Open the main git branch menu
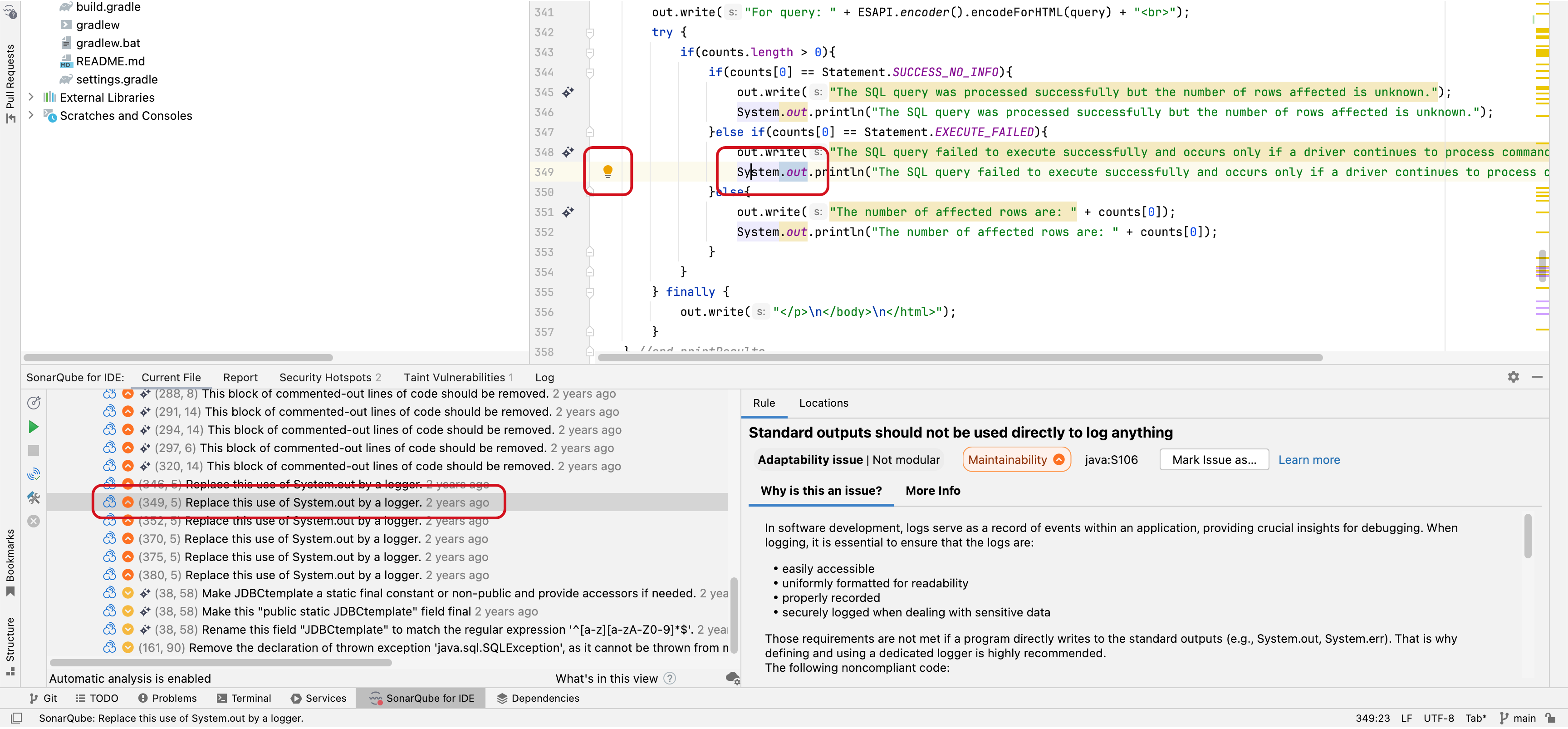 (x=1518, y=718)
